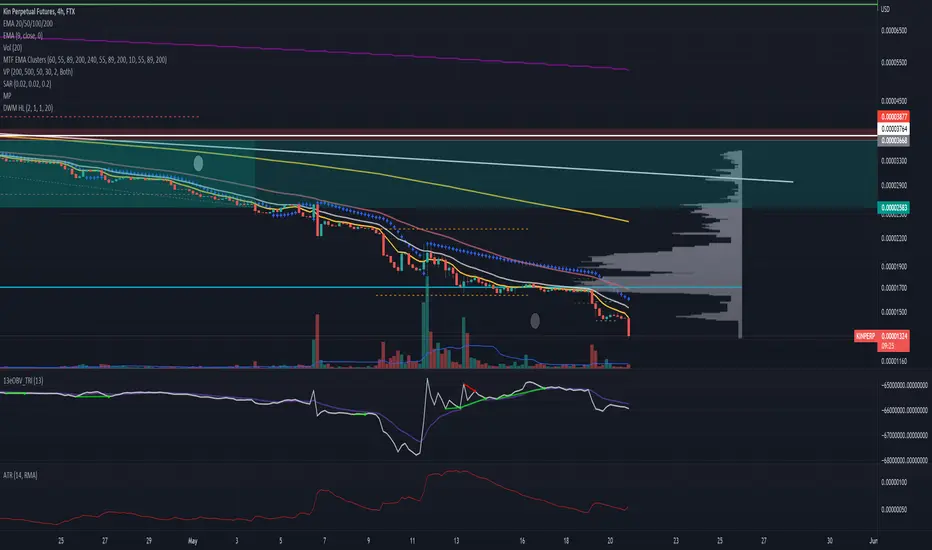Select the EMA (9, close, 0) indicator legend
Viewport: 932px width, 550px height.
pos(23,36)
